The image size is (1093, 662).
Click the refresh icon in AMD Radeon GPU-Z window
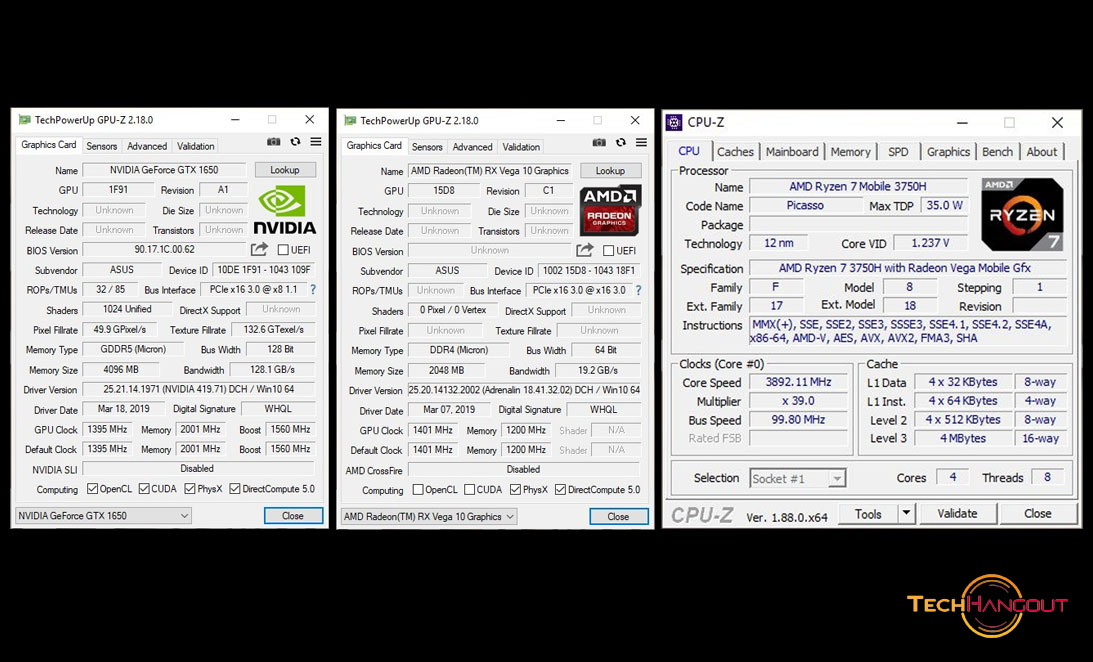point(621,142)
